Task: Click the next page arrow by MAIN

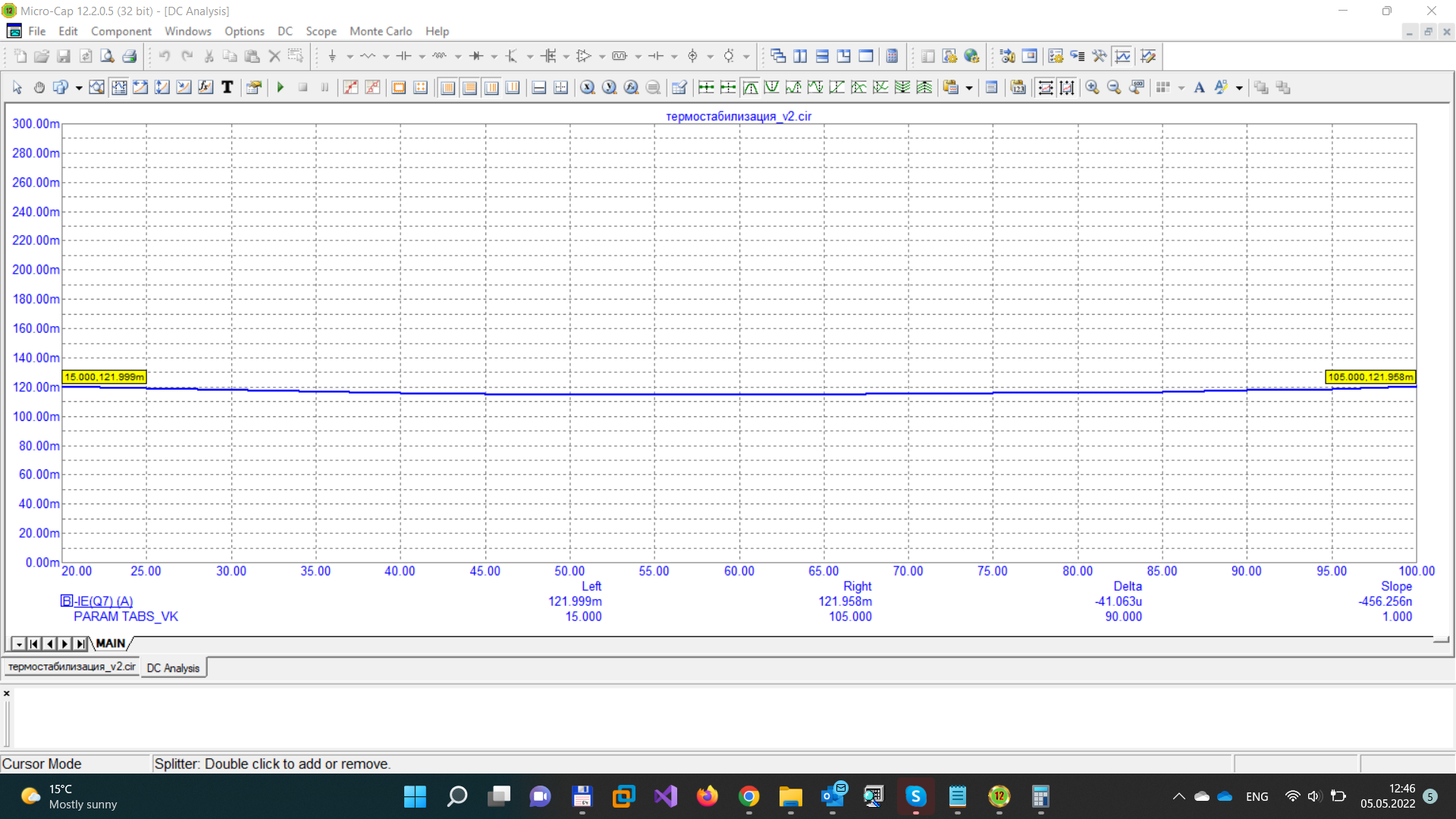Action: click(64, 644)
